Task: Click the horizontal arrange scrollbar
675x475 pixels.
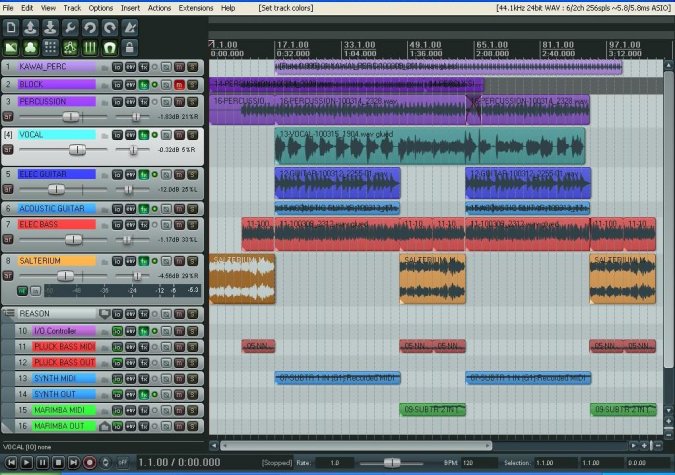Action: 356,446
